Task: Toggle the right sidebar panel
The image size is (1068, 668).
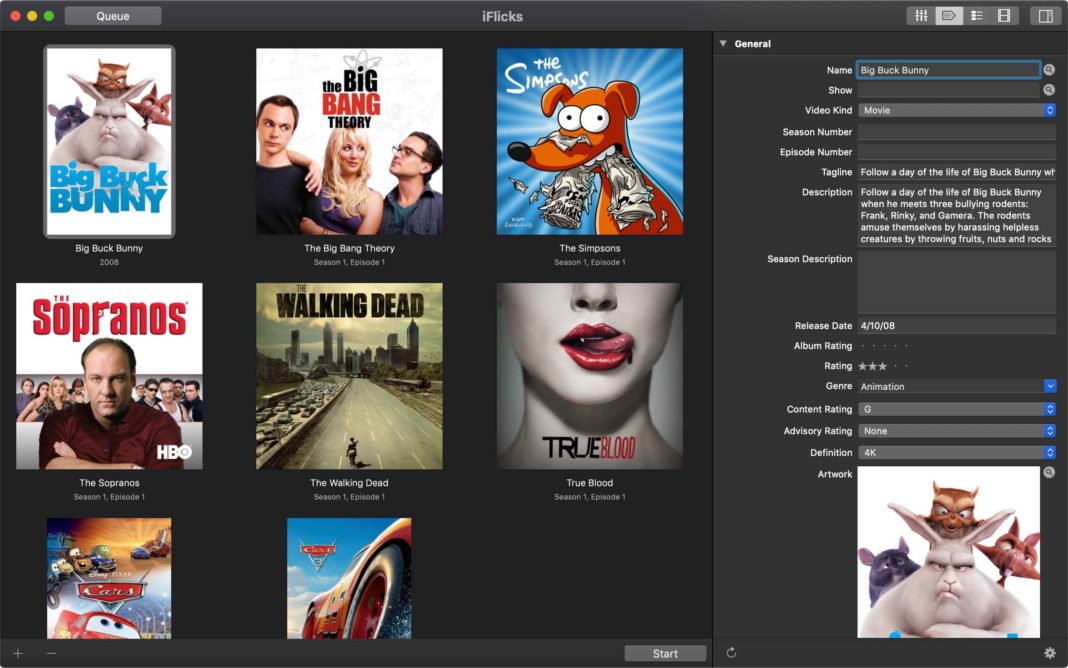Action: (x=1045, y=16)
